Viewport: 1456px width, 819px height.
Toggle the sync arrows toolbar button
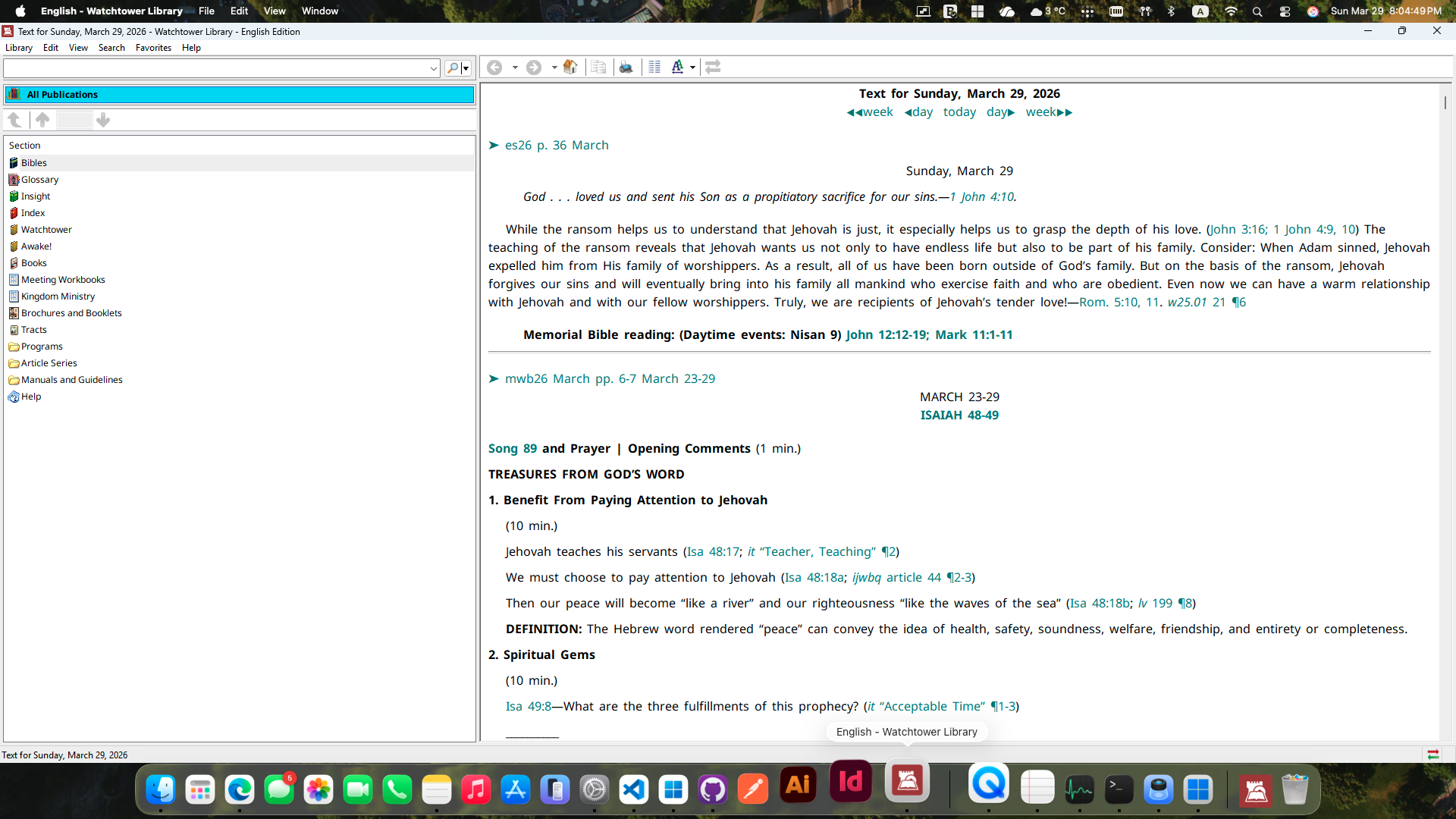[x=713, y=67]
